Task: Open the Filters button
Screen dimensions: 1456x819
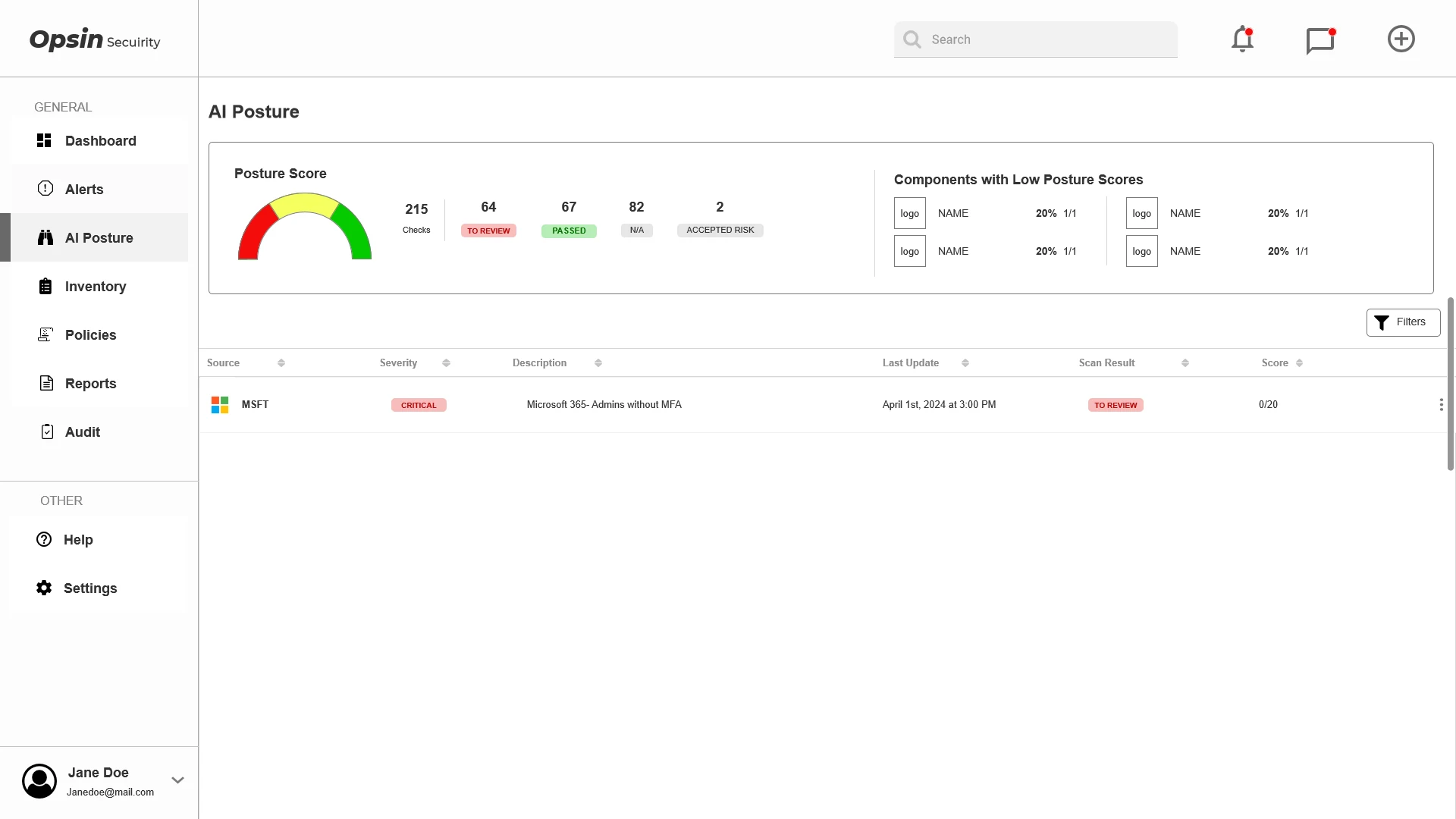Action: (1403, 322)
